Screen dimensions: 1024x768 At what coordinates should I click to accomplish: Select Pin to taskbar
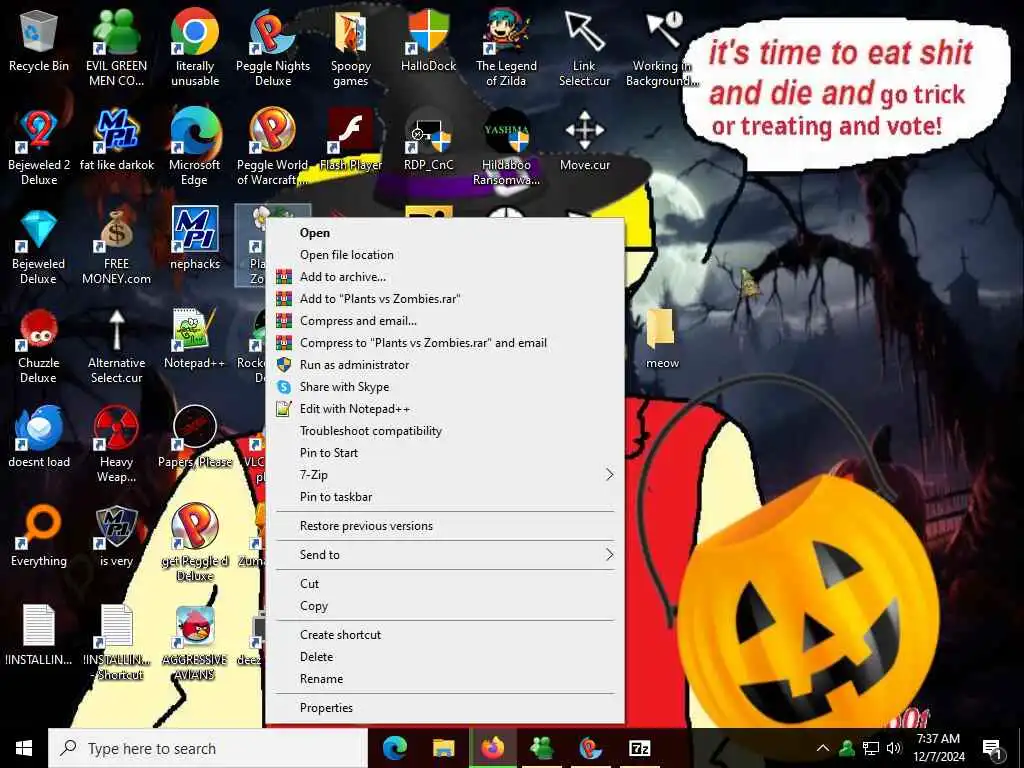point(445,497)
